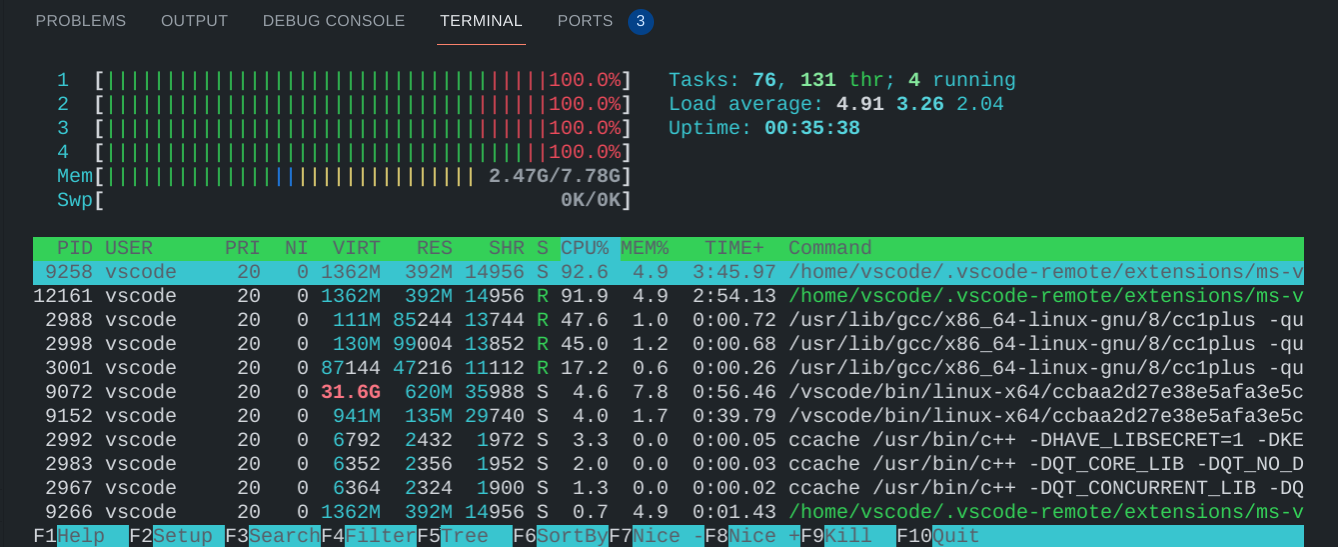Sort by the CPU% column header
The width and height of the screenshot is (1338, 547).
pyautogui.click(x=585, y=248)
